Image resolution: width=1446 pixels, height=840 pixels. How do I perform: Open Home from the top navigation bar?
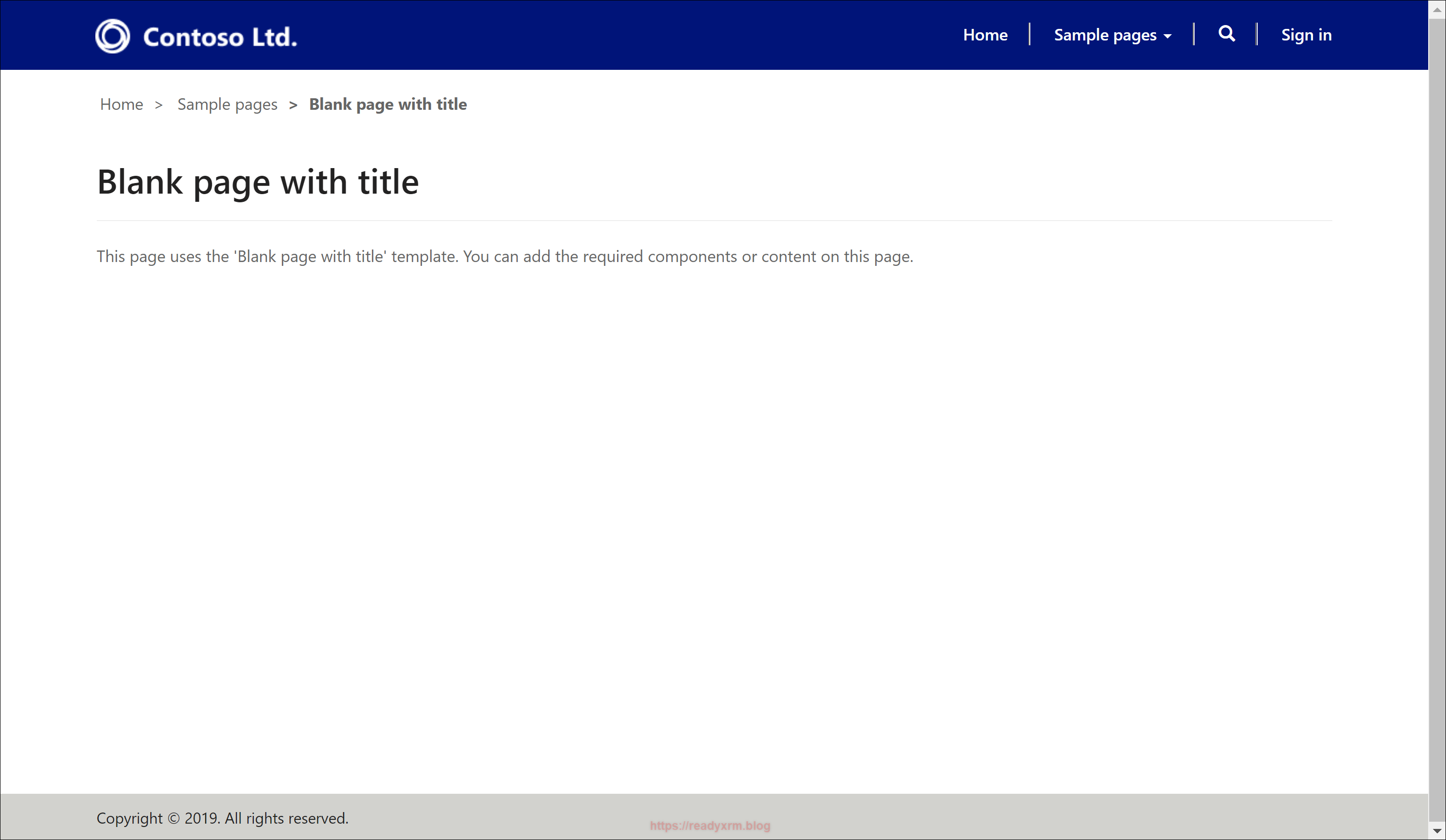(985, 35)
